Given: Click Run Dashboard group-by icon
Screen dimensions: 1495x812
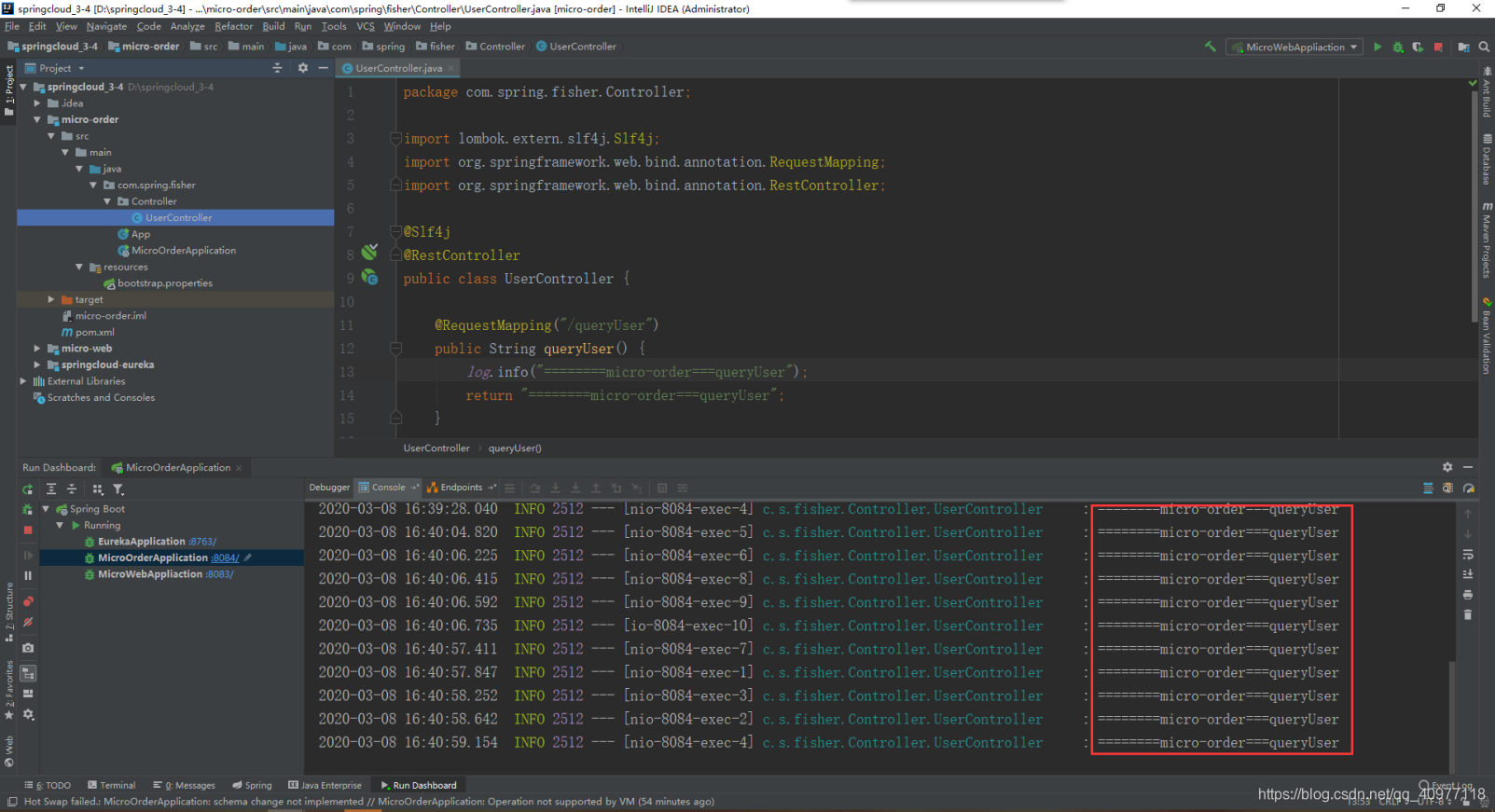Looking at the screenshot, I should [x=98, y=489].
